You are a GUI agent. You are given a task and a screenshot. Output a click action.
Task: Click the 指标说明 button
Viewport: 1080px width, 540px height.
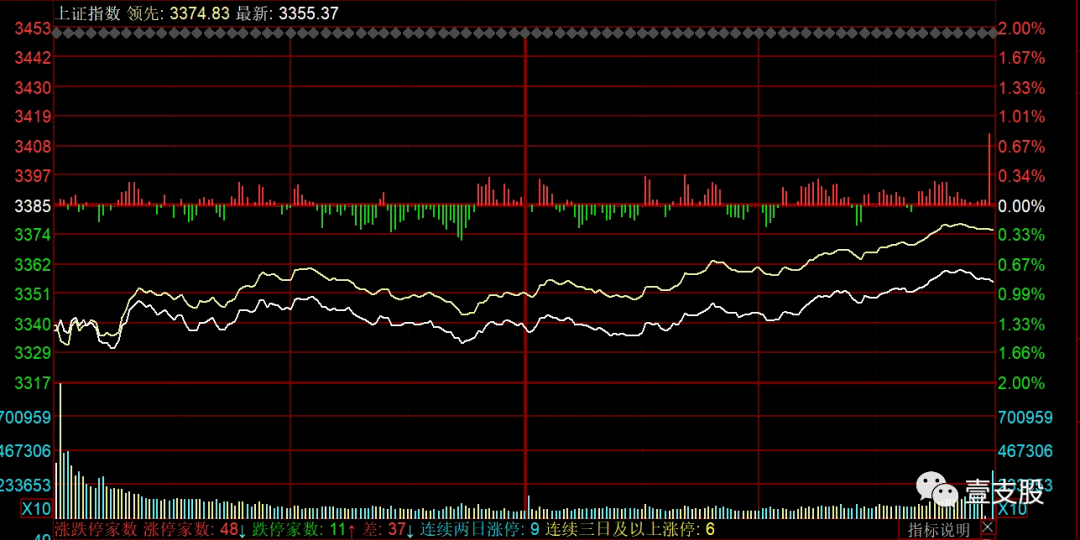click(938, 529)
